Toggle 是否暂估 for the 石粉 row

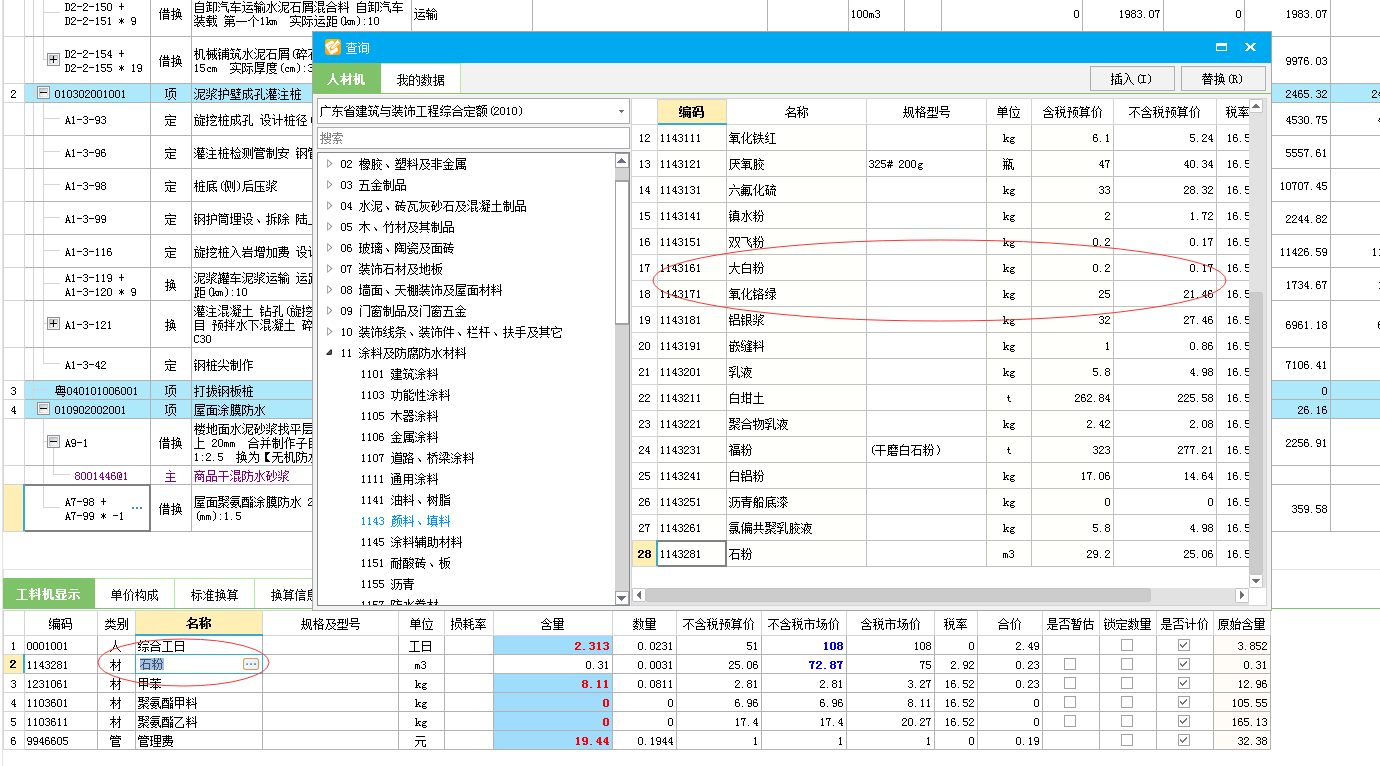[1071, 664]
